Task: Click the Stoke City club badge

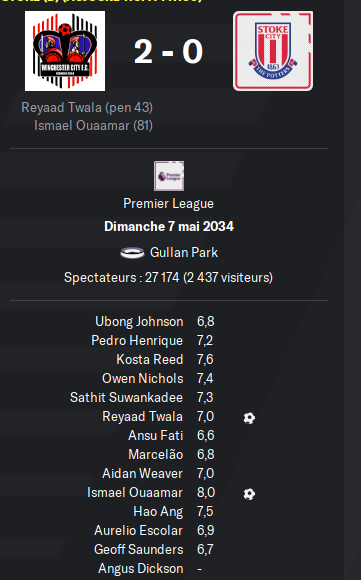Action: (x=273, y=51)
